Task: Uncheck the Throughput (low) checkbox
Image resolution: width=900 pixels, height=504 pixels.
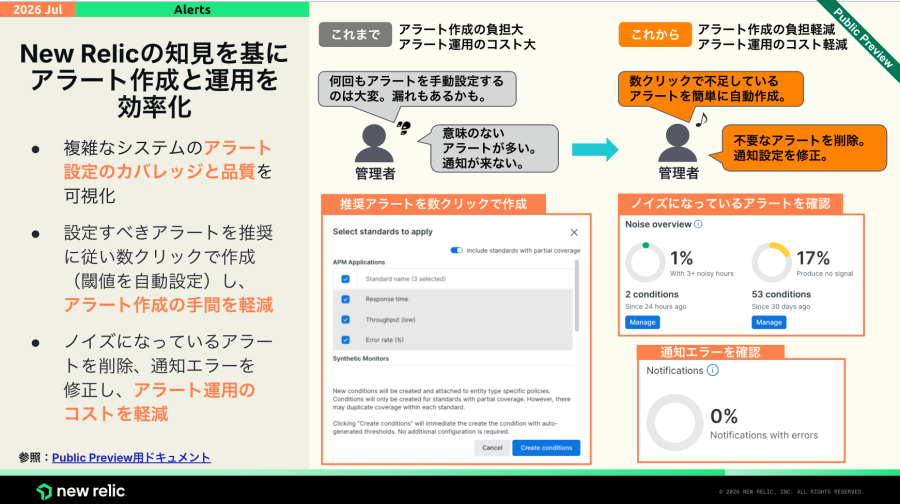Action: click(x=346, y=320)
